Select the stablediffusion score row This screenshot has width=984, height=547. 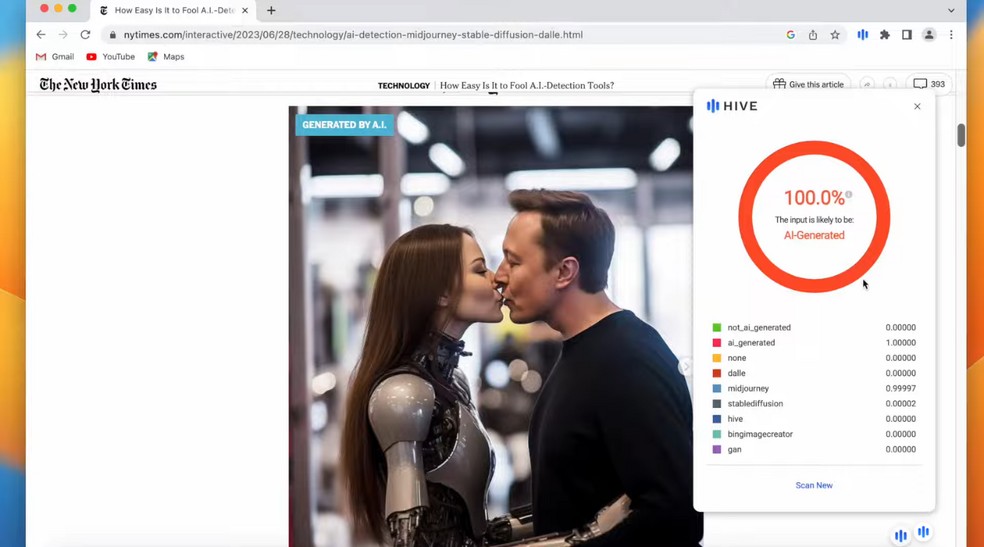814,403
